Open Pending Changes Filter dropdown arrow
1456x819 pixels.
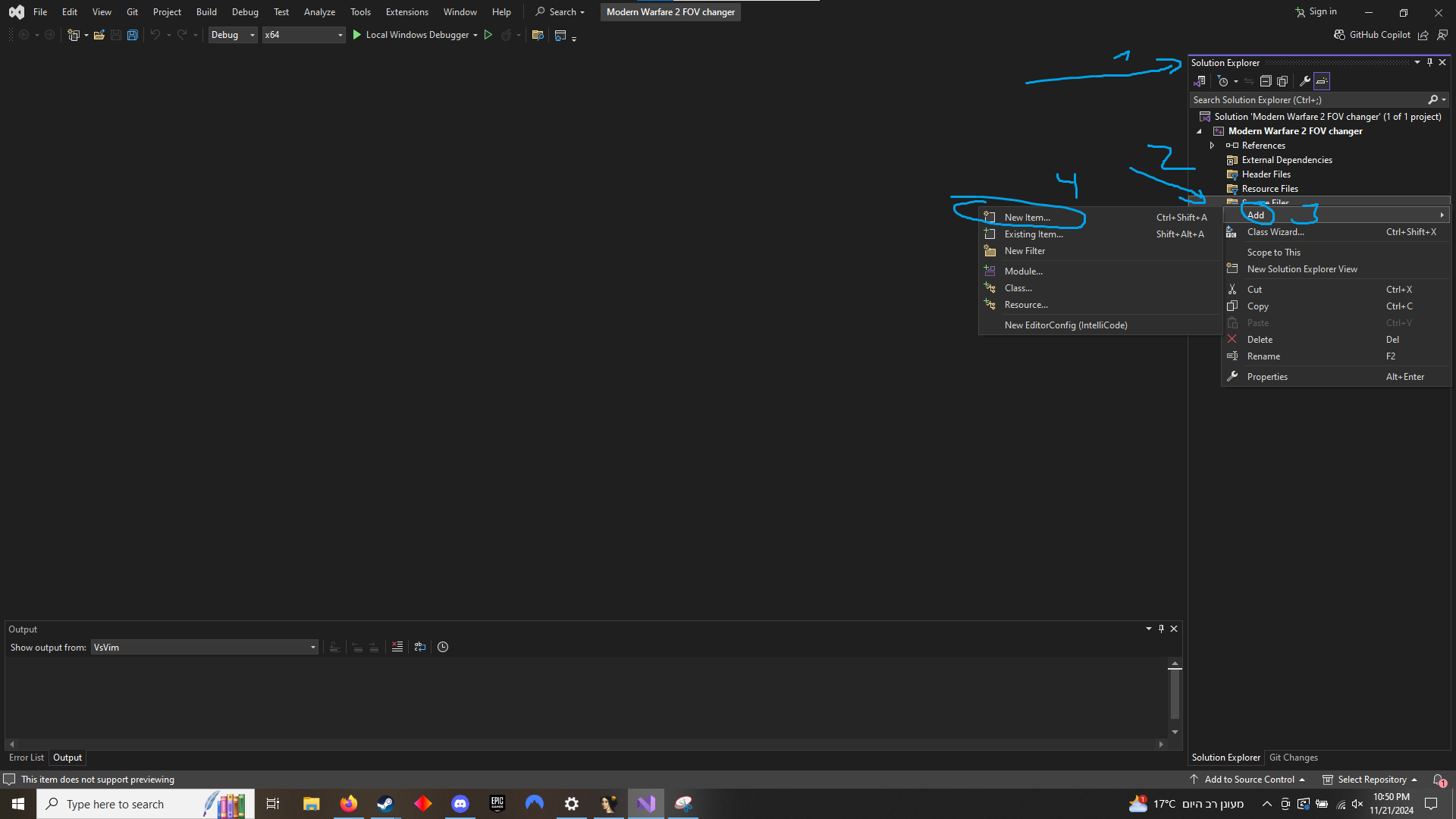[x=1235, y=81]
